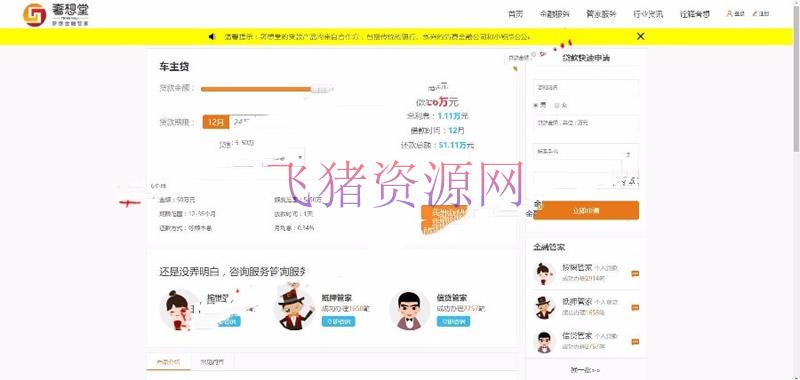Open the 金融服务 nav item
800x380 pixels.
point(555,14)
